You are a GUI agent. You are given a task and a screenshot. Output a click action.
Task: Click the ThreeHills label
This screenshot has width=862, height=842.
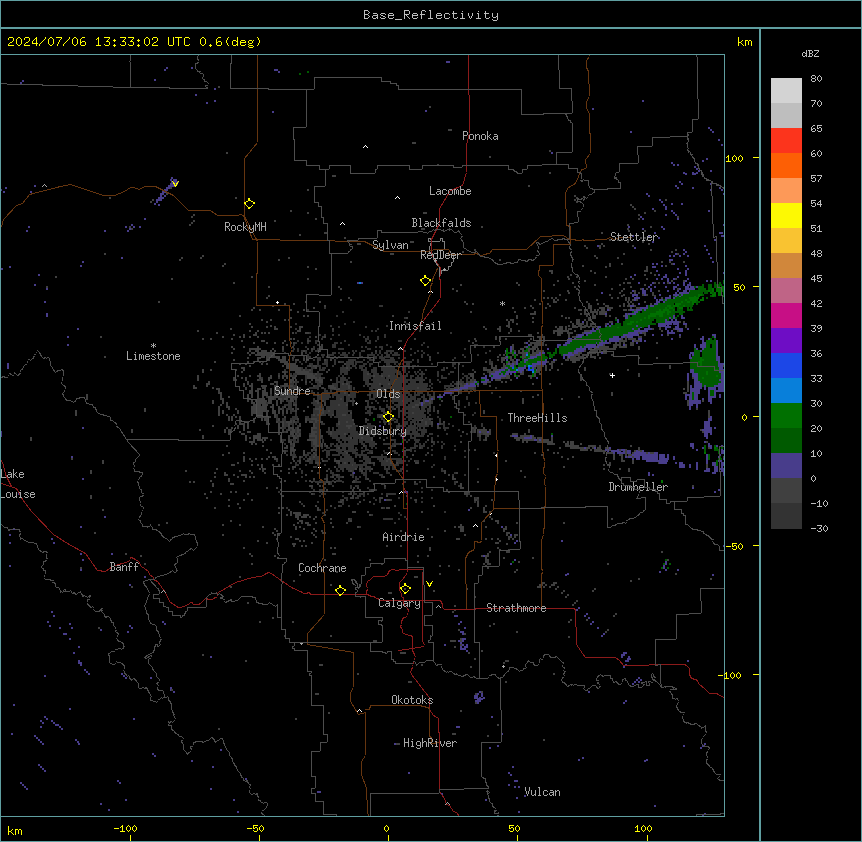pyautogui.click(x=537, y=418)
